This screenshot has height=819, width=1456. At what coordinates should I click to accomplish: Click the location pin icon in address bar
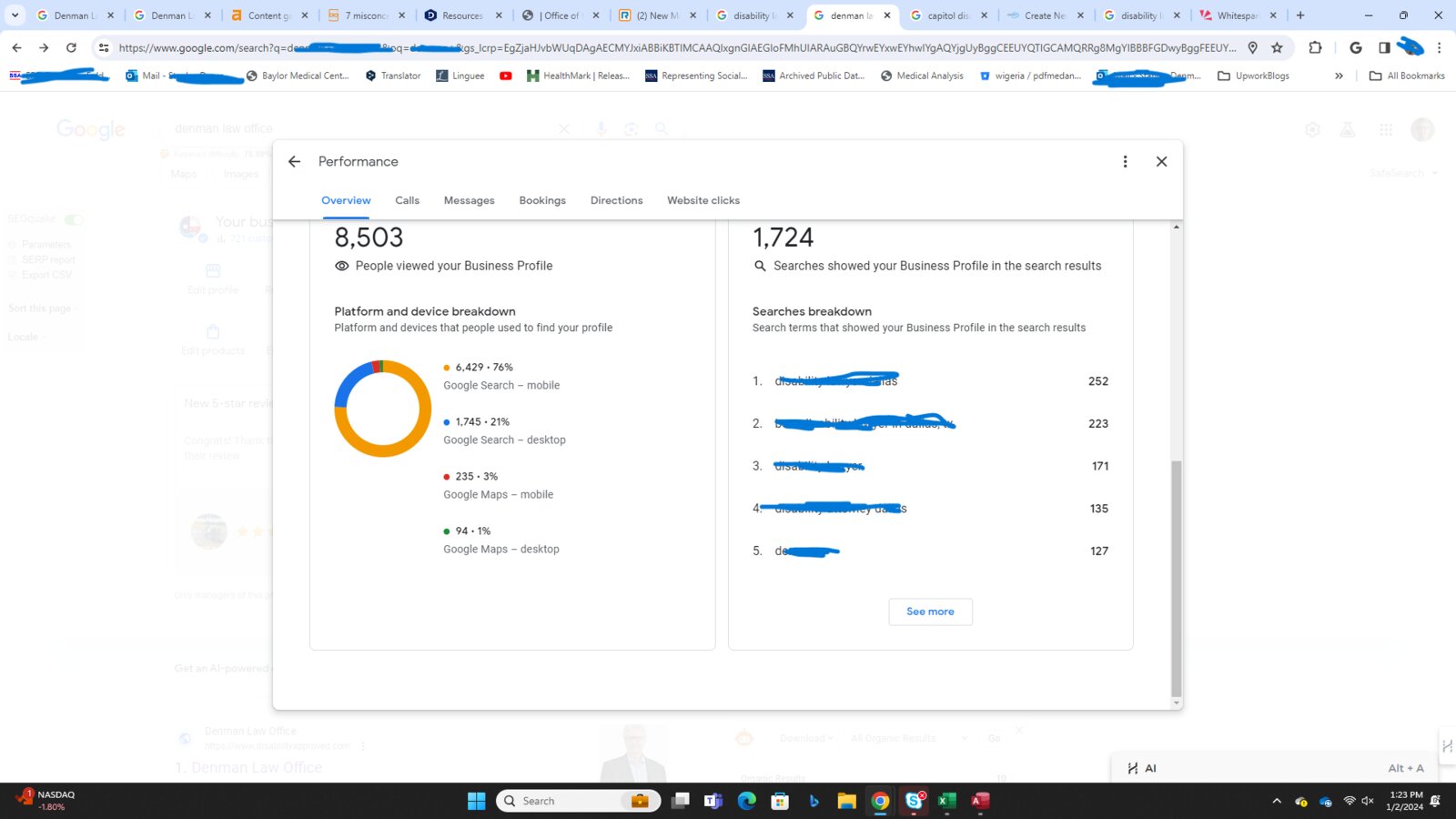pos(1252,47)
